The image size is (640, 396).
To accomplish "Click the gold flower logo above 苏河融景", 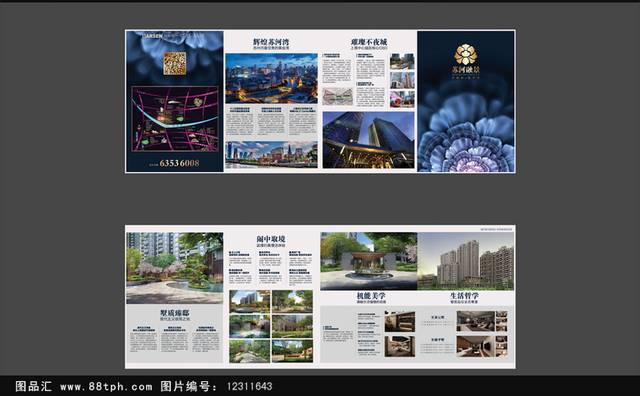I will (x=465, y=54).
